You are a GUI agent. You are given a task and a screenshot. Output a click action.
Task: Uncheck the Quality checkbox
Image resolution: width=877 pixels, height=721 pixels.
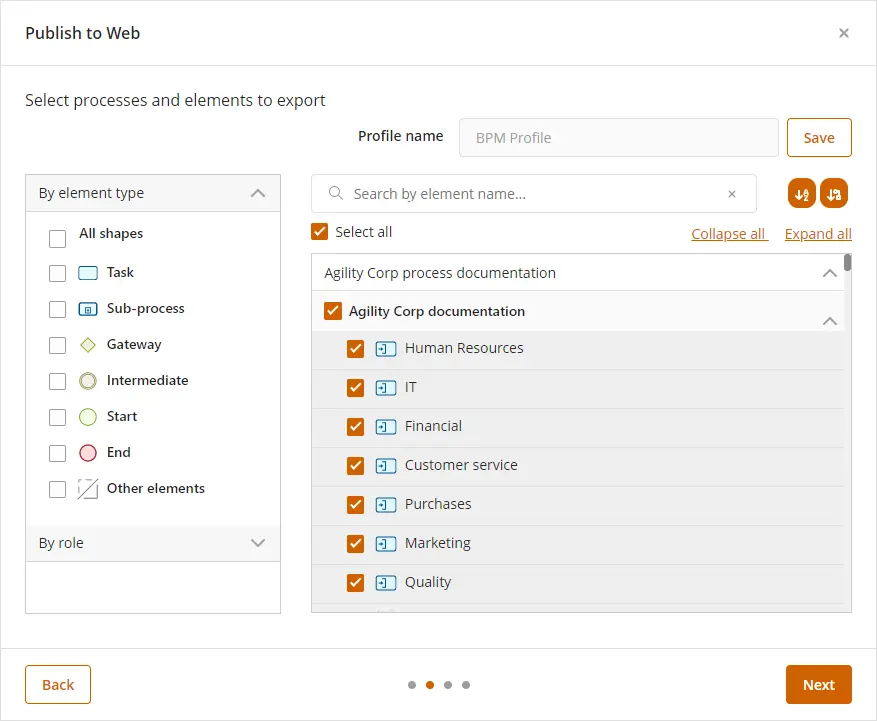pyautogui.click(x=355, y=583)
